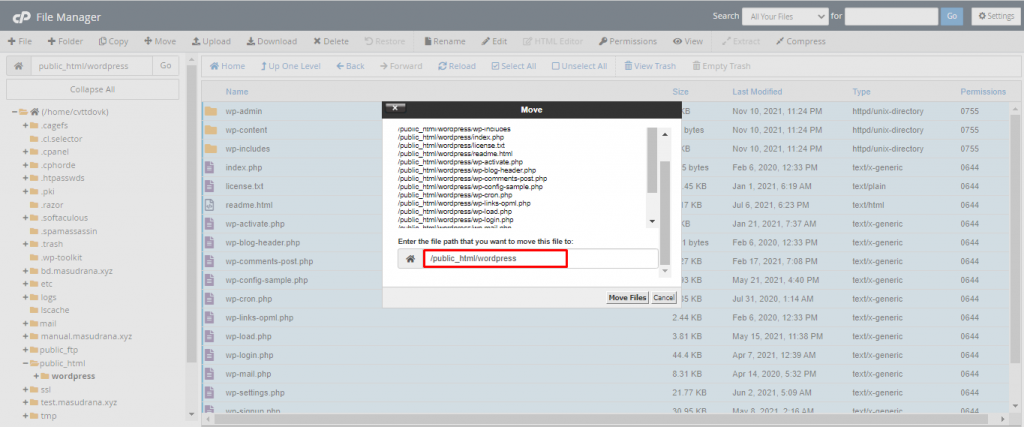Select wp-login.php in the file list

[607, 356]
